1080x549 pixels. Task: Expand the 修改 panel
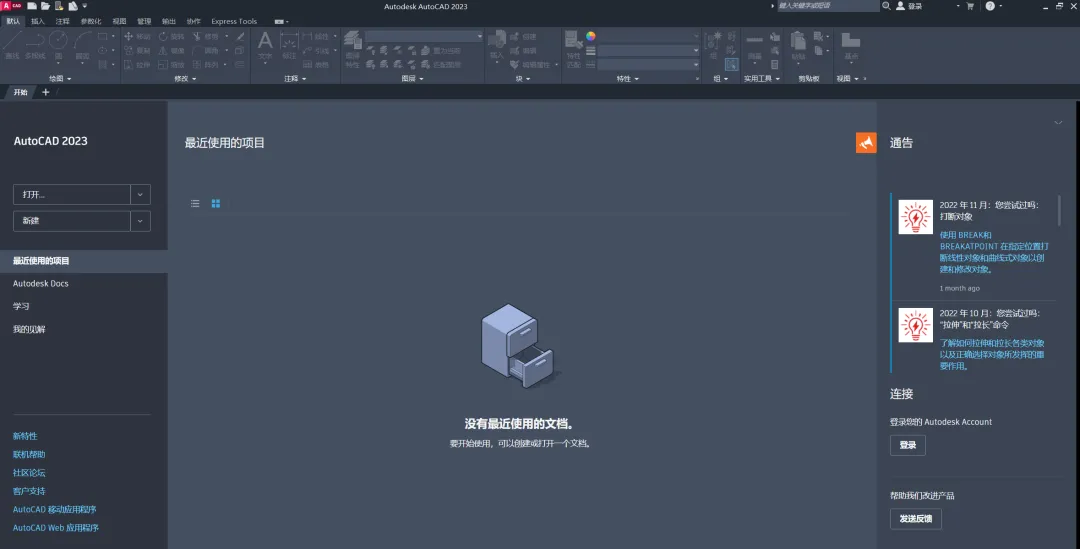(185, 79)
